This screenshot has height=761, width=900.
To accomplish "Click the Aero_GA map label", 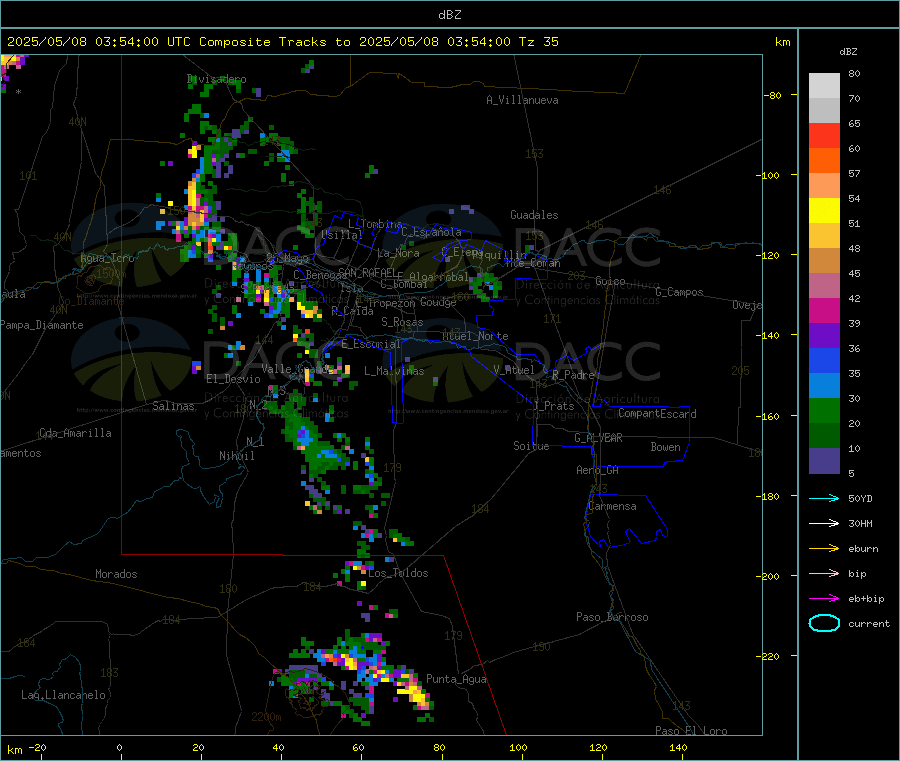I will tap(597, 471).
